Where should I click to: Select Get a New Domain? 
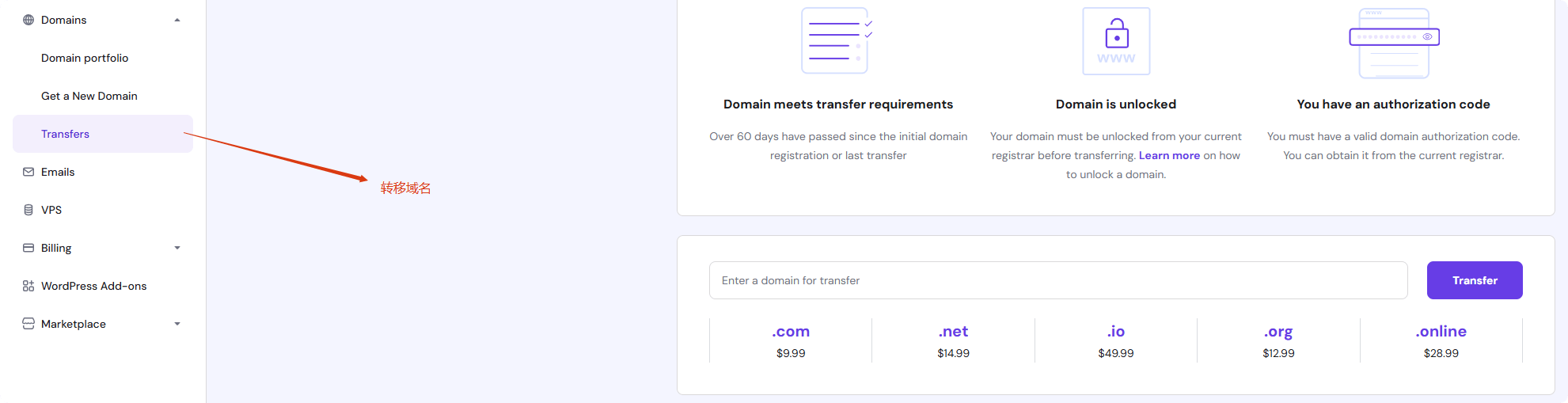pos(89,96)
